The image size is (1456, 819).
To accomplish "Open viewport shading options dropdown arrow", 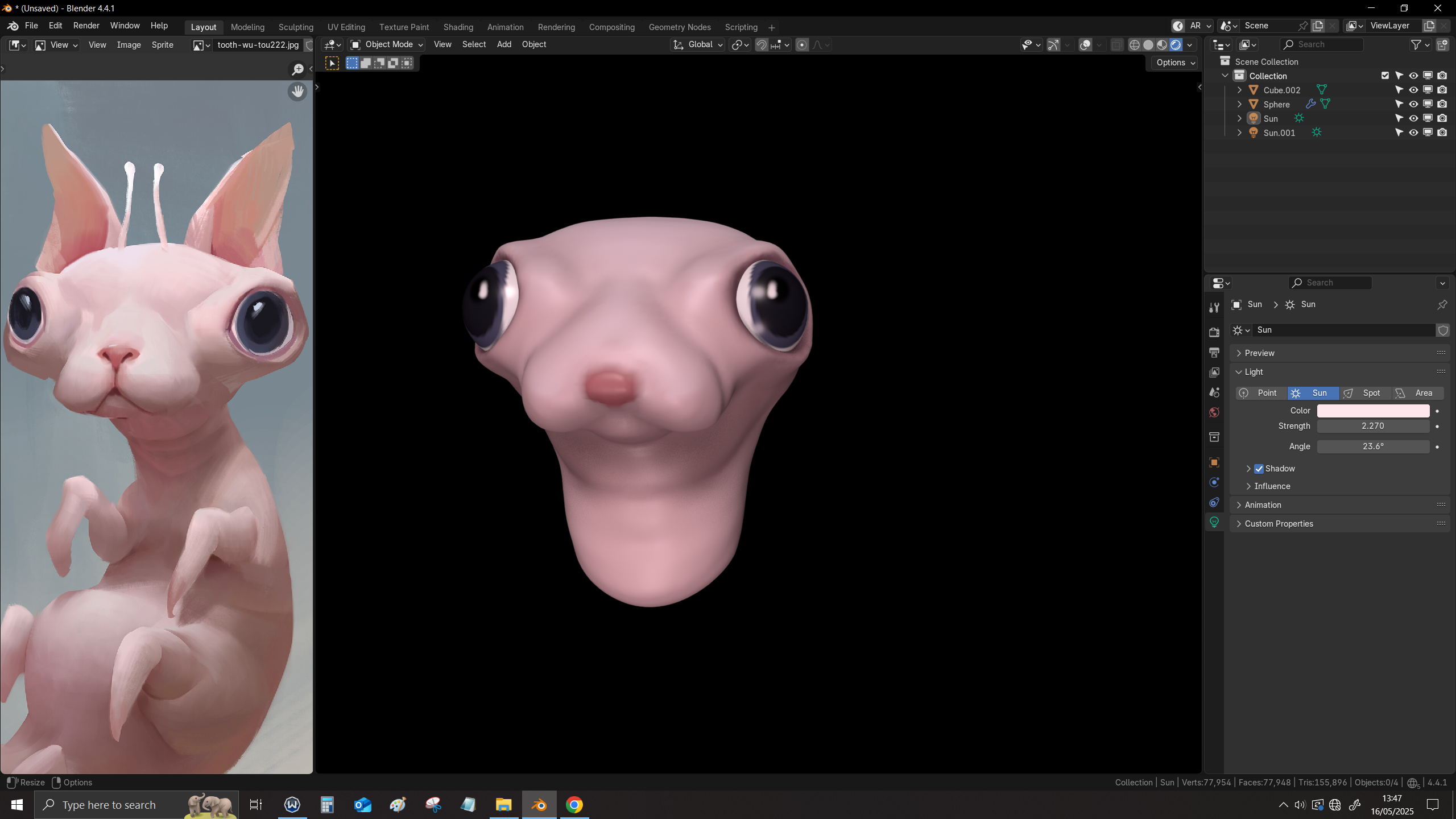I will (x=1189, y=45).
